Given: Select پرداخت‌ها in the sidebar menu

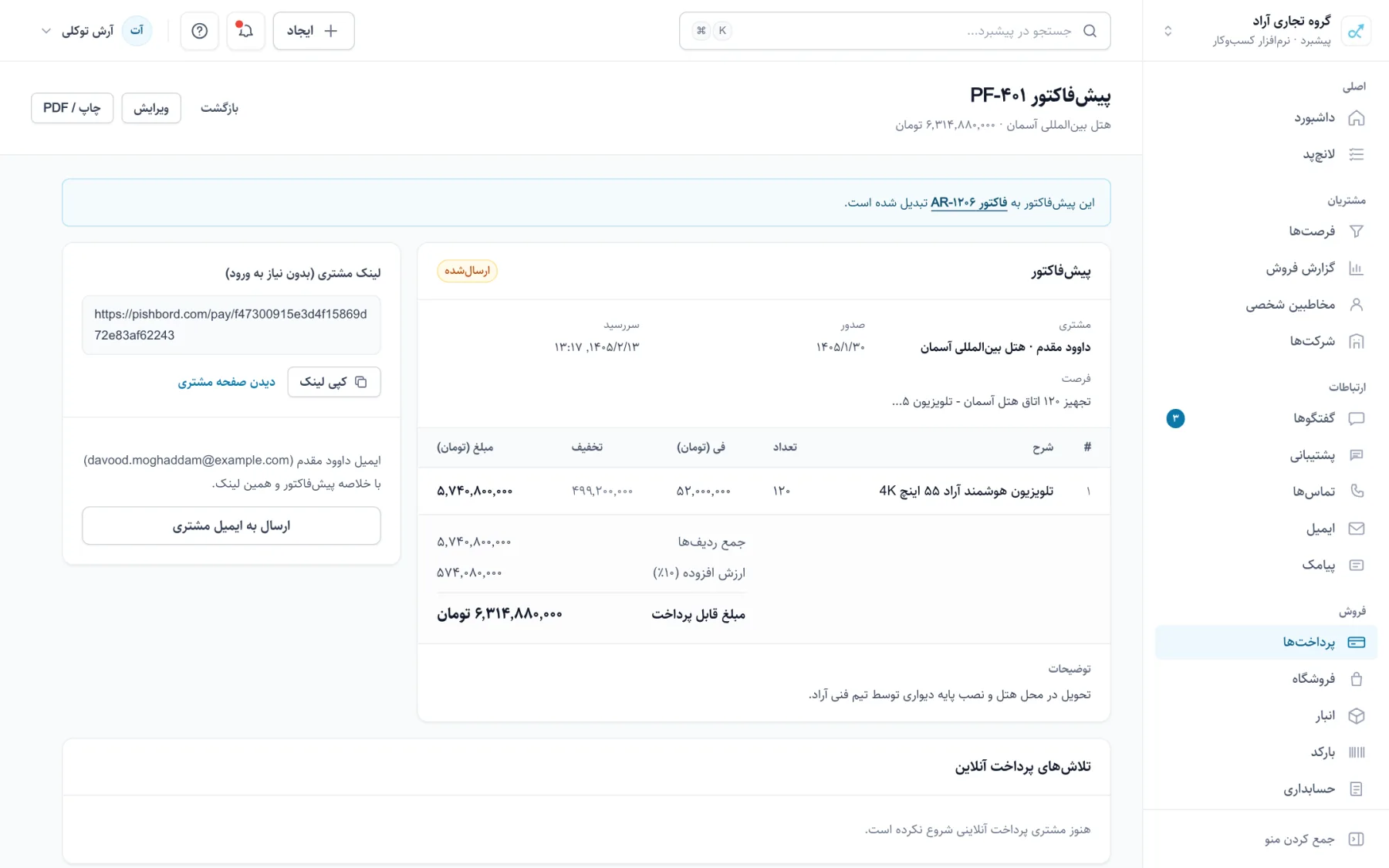Looking at the screenshot, I should pos(1266,642).
